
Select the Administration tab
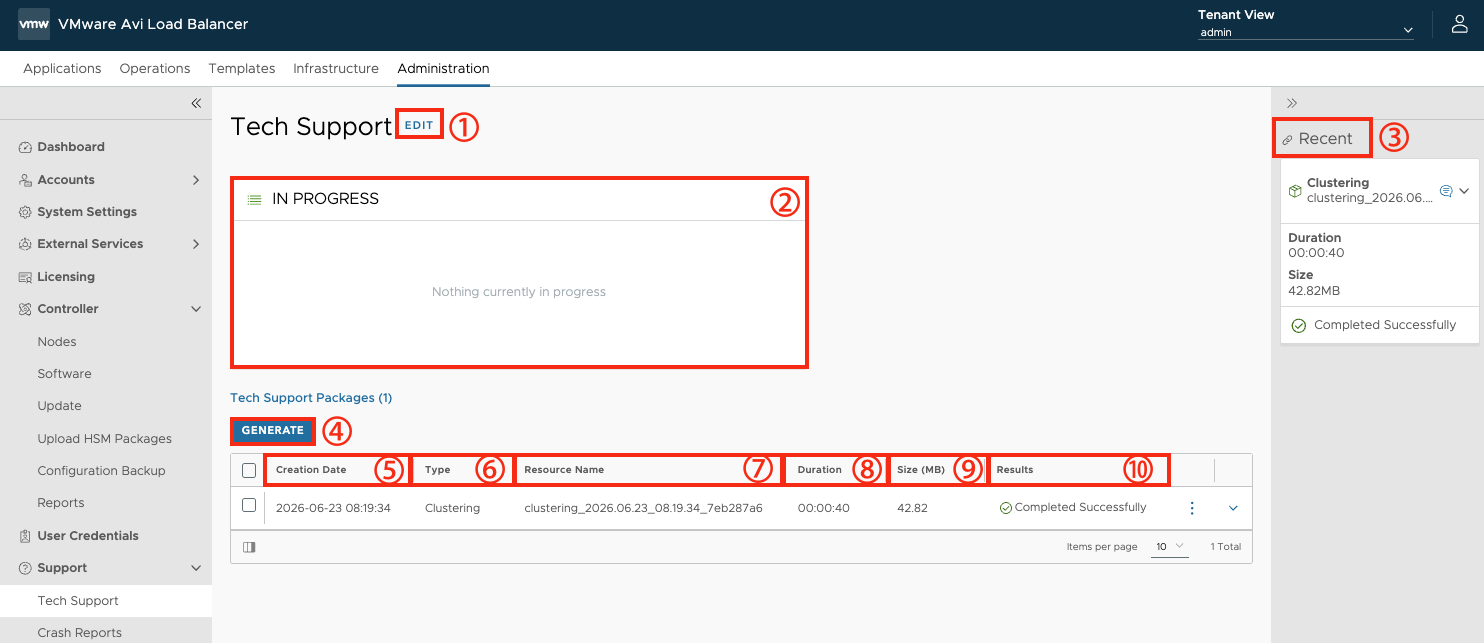point(443,69)
